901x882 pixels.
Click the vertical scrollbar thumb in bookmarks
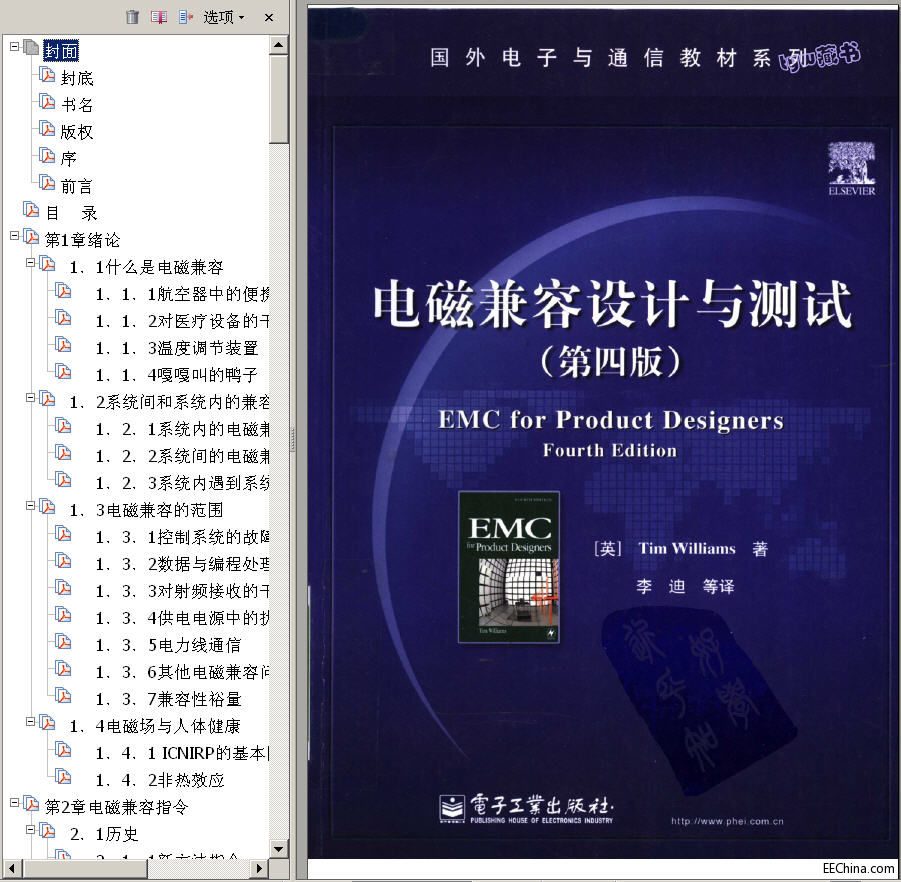(x=279, y=99)
